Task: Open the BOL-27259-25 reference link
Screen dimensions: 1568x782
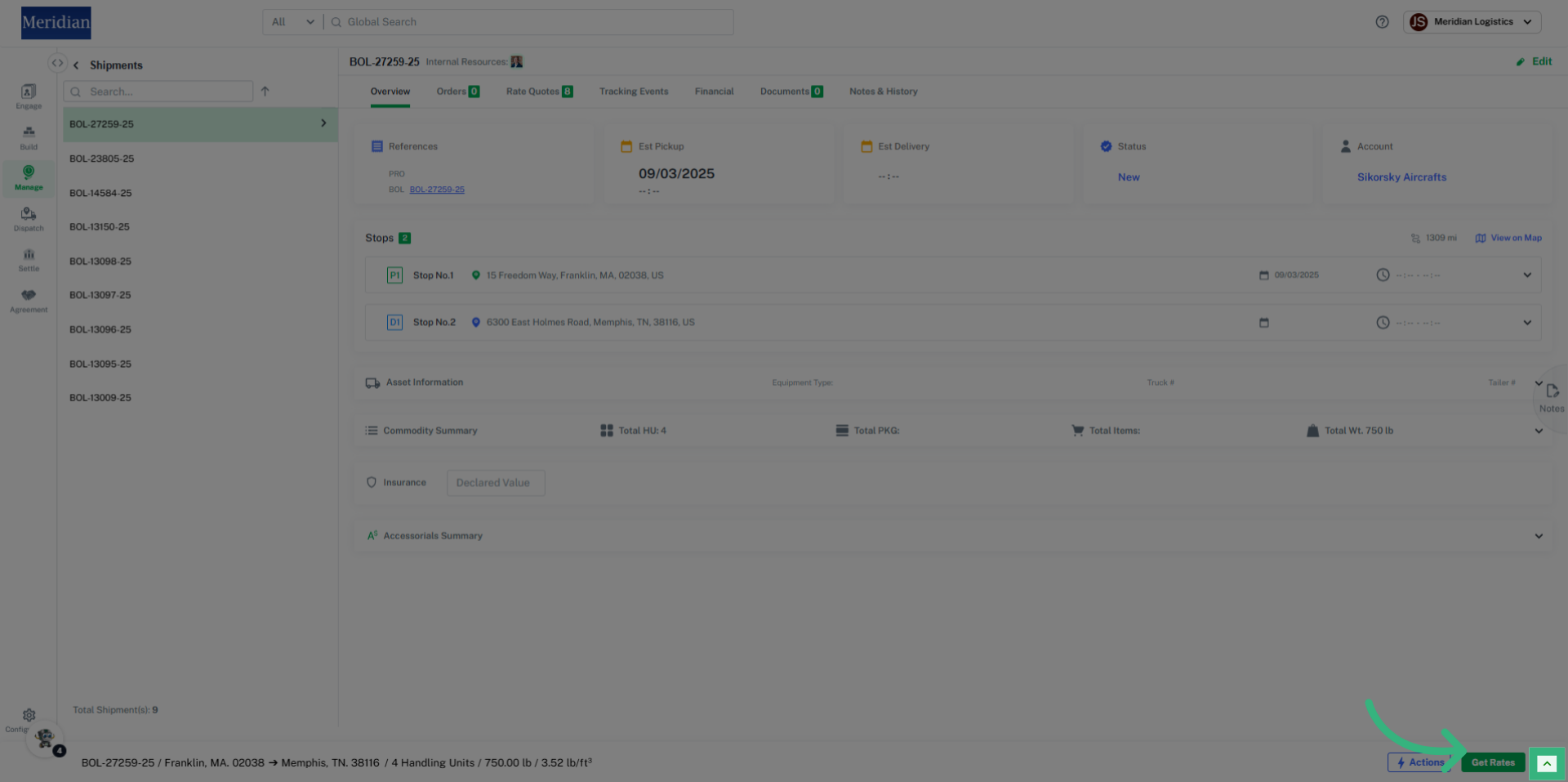Action: coord(437,190)
